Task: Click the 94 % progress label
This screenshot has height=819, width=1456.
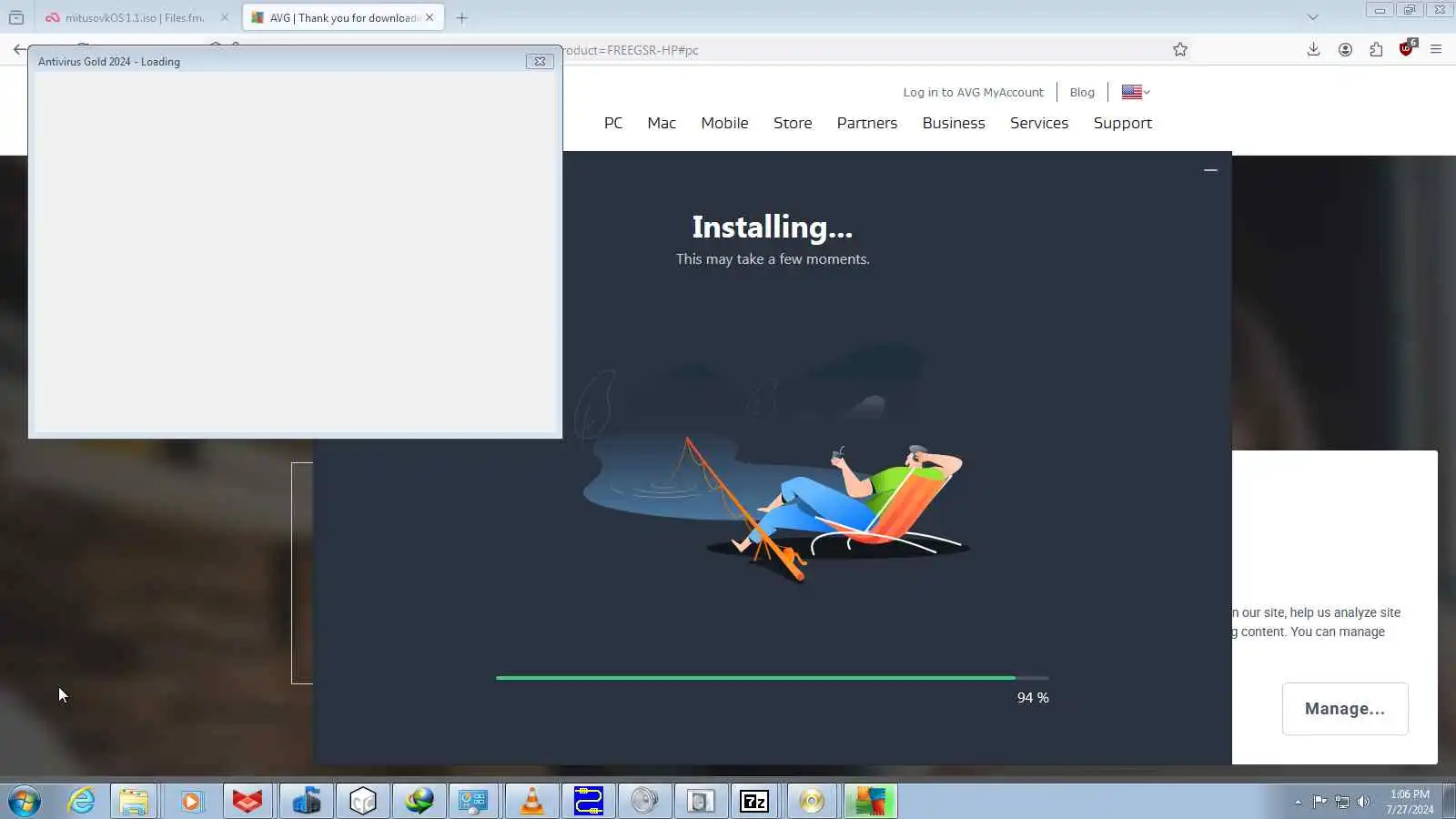Action: [1033, 698]
